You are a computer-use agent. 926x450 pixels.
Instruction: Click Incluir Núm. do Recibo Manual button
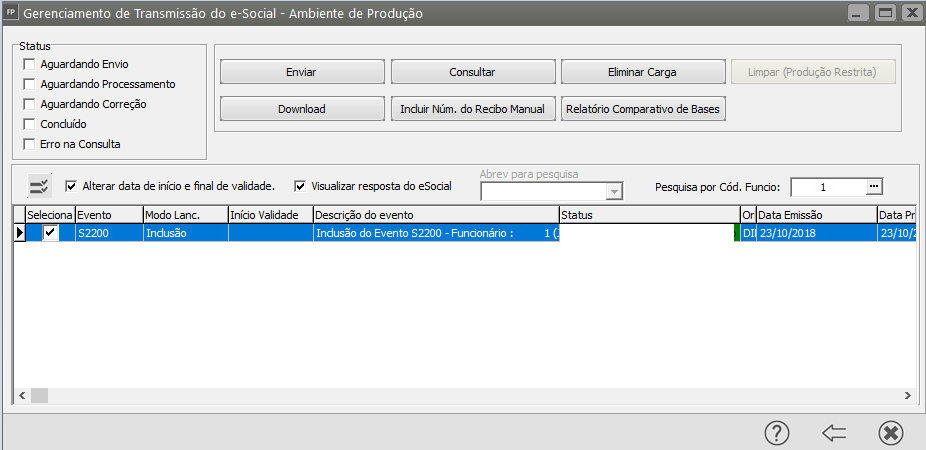[472, 109]
